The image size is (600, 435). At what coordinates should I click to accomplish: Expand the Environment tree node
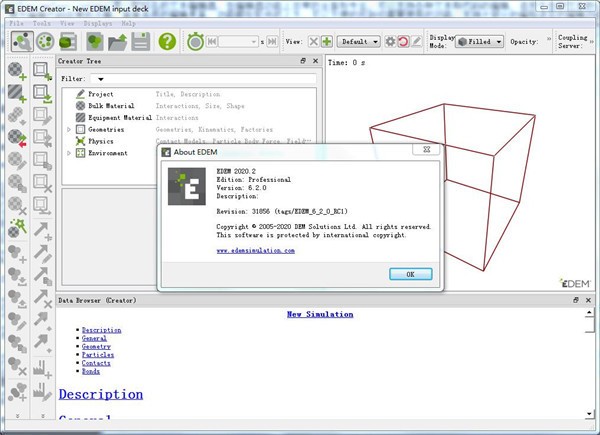pos(69,153)
